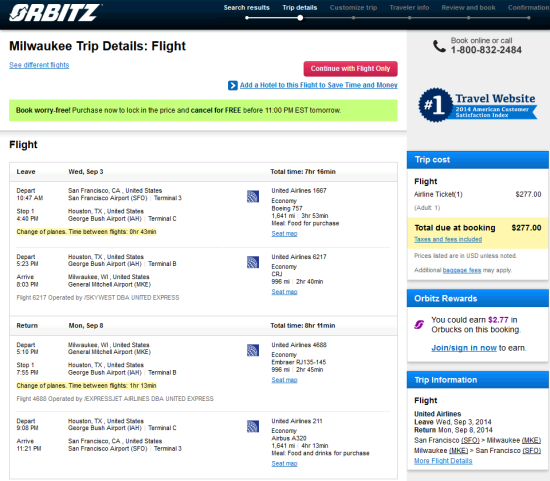Viewport: 550px width, 481px height.
Task: Click Join/sign in now link
Action: point(464,348)
